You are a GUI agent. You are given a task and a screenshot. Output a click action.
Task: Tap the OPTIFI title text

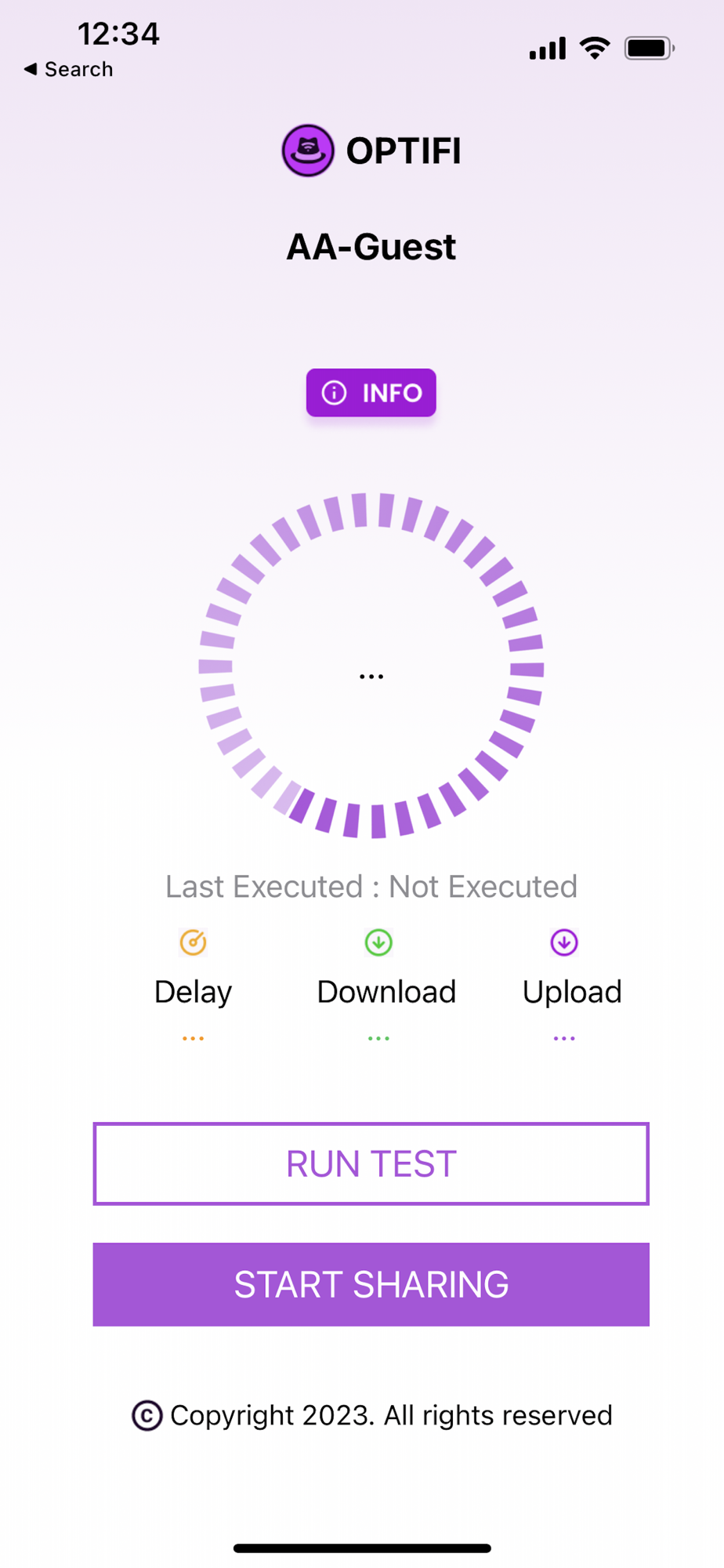pyautogui.click(x=404, y=151)
